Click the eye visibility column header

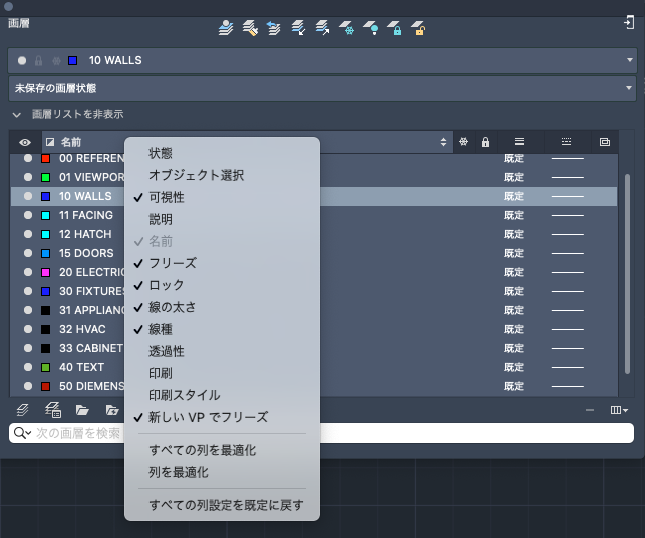25,142
